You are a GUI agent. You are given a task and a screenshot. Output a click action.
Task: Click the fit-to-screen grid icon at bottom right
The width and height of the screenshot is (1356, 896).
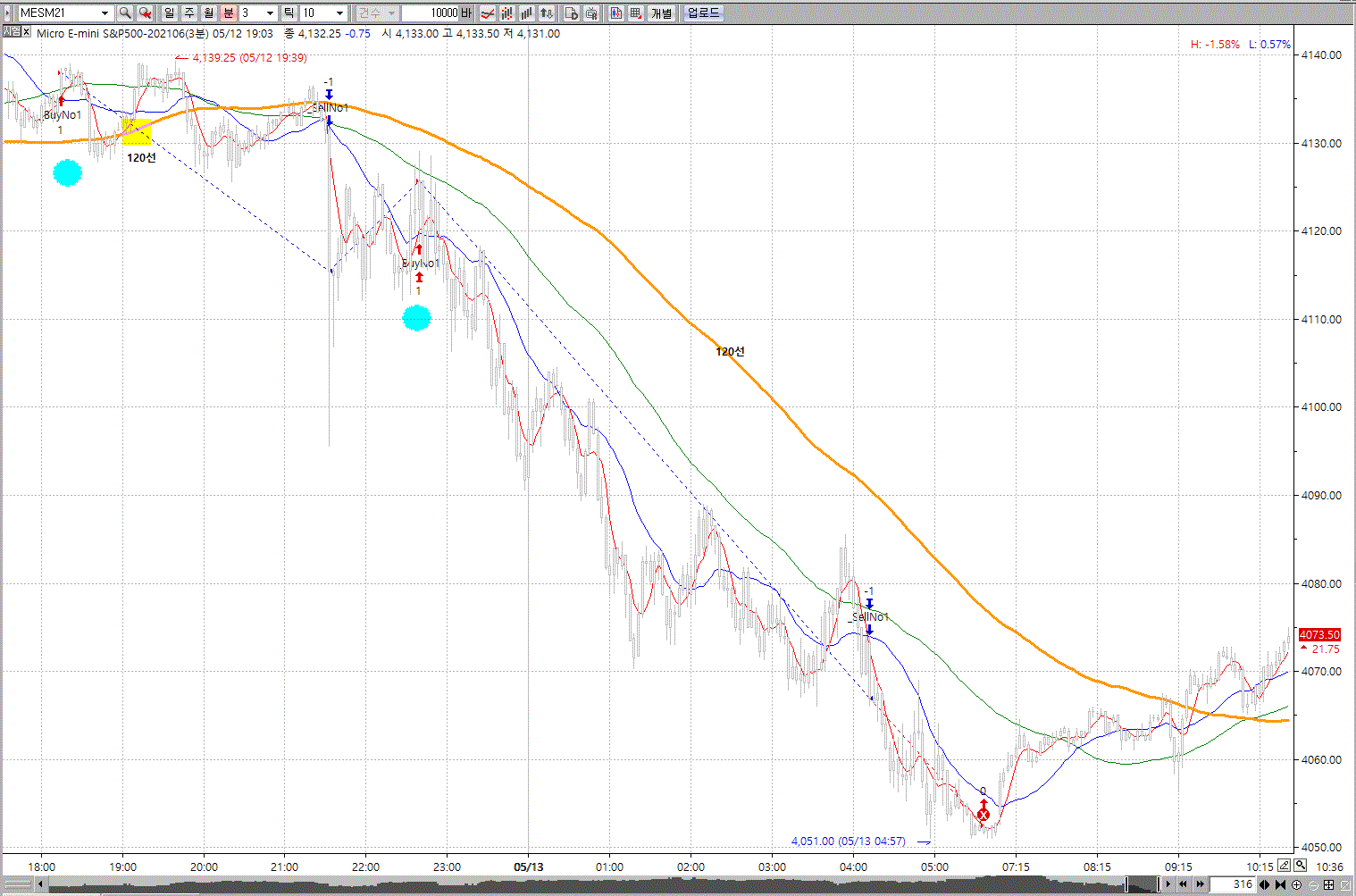(x=1328, y=884)
